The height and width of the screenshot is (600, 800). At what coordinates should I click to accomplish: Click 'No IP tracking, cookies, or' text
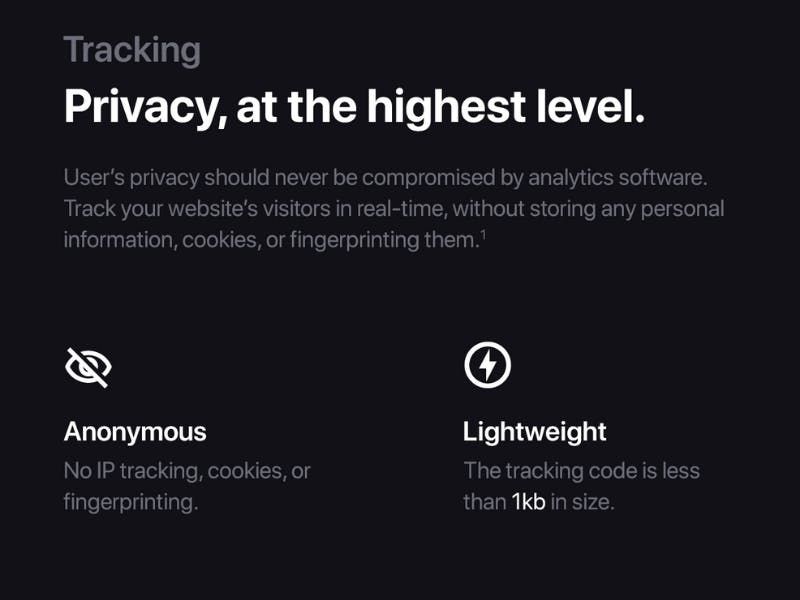point(187,471)
